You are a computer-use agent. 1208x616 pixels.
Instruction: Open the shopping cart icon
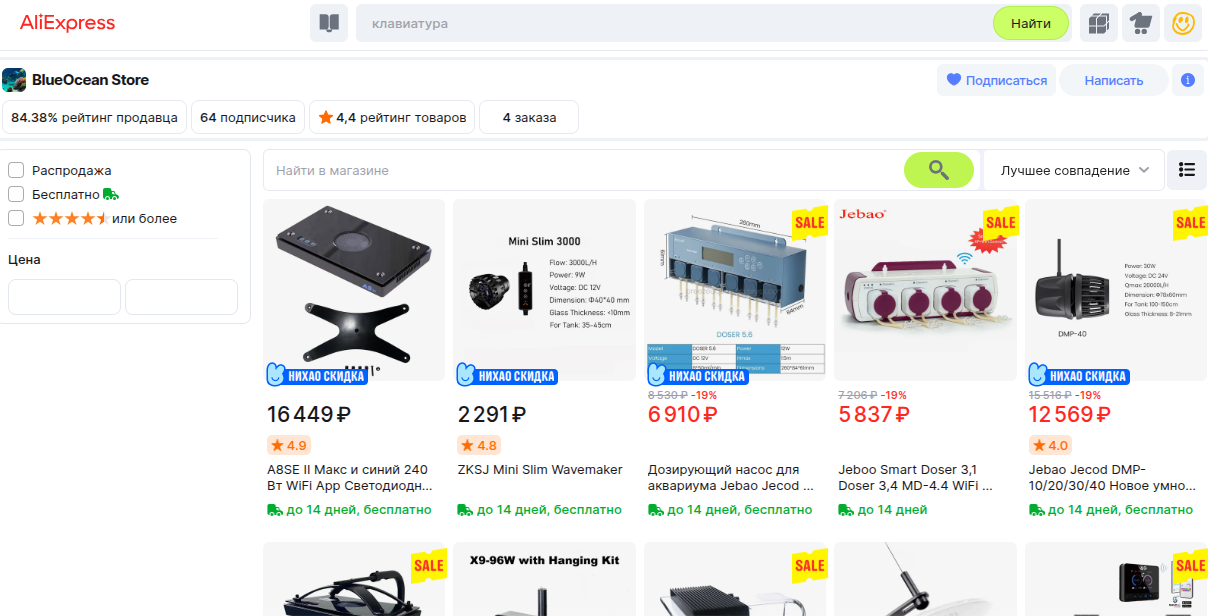pos(1141,23)
